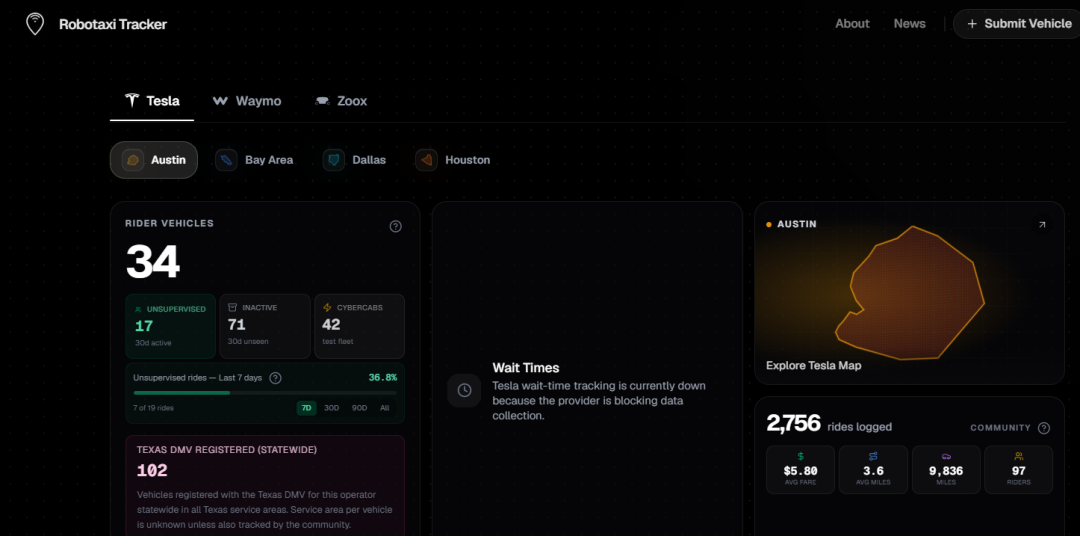Select the Houston city filter
The image size is (1080, 536).
(x=453, y=160)
